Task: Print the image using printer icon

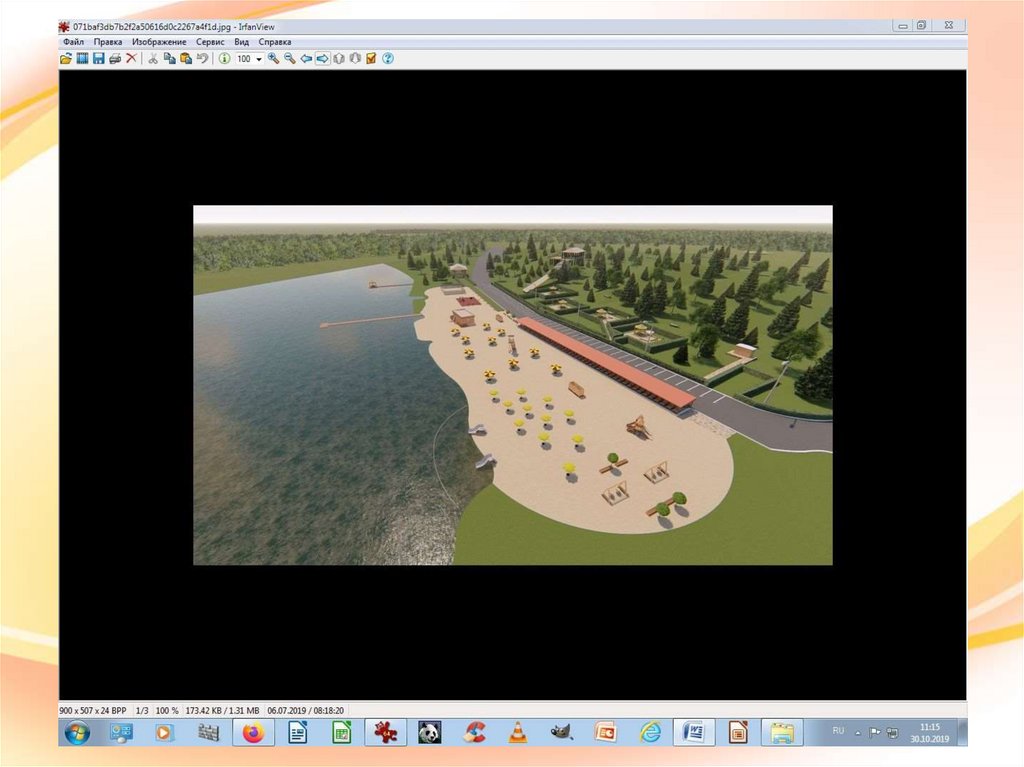Action: 115,59
